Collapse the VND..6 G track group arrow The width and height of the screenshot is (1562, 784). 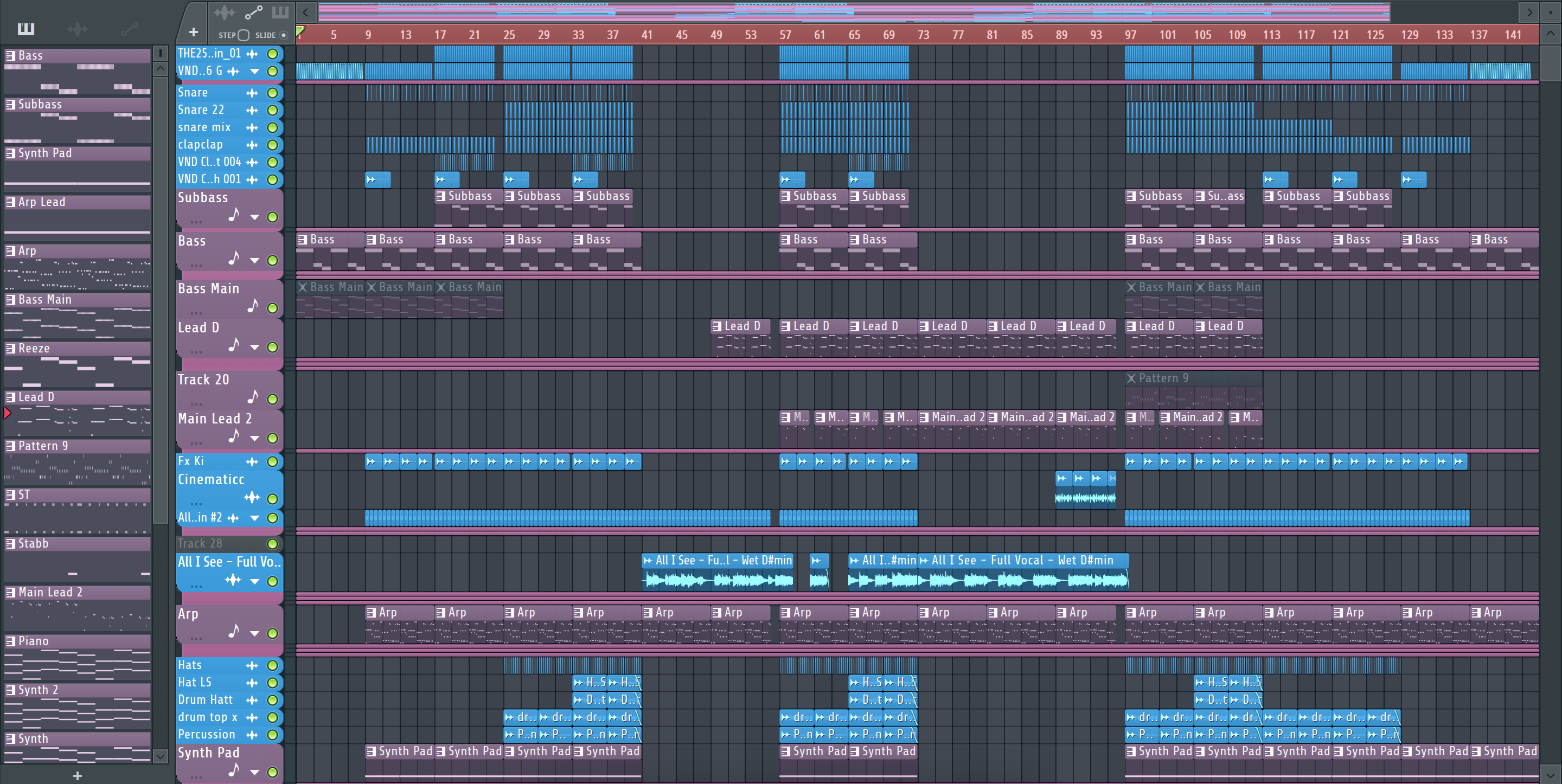(x=255, y=72)
